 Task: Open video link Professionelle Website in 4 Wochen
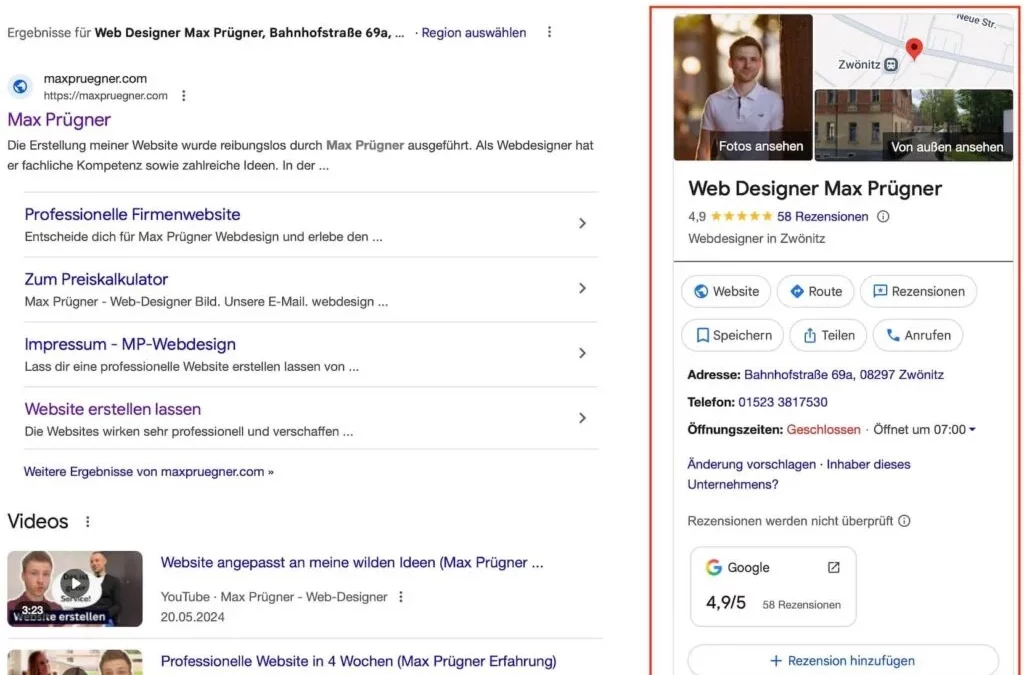click(x=359, y=661)
